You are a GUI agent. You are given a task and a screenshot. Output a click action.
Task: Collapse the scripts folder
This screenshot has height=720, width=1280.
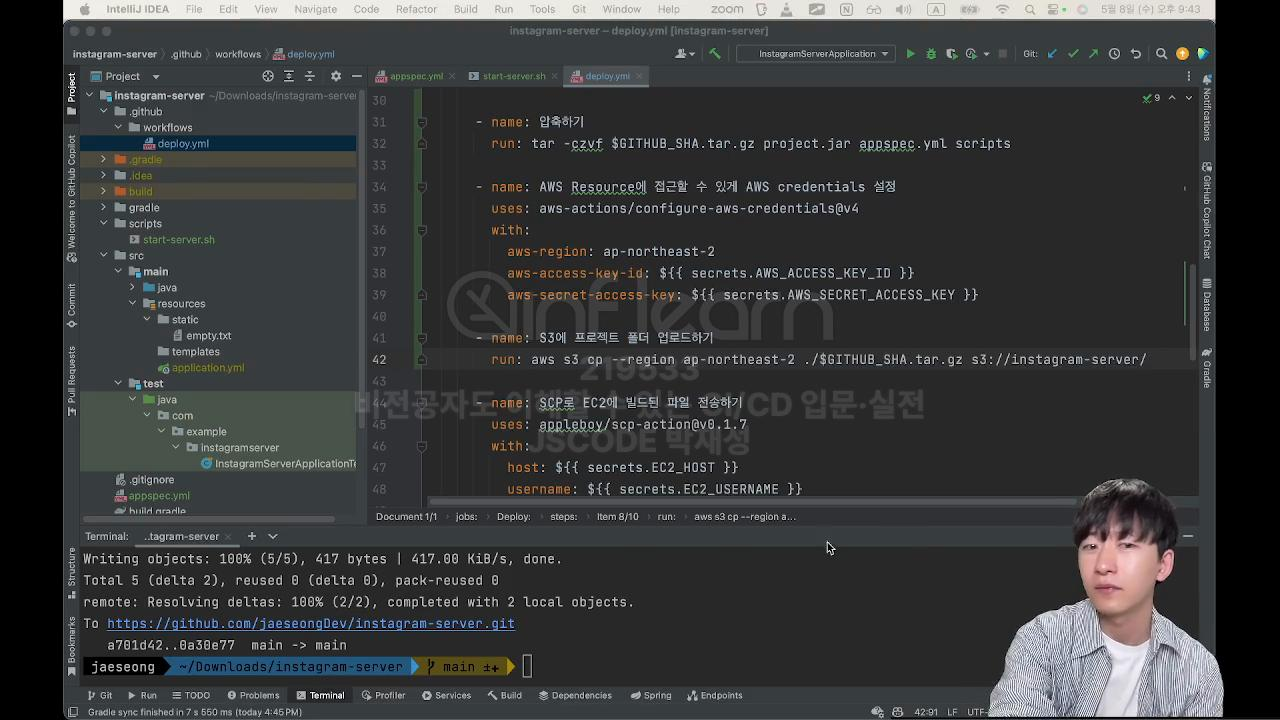pyautogui.click(x=103, y=224)
